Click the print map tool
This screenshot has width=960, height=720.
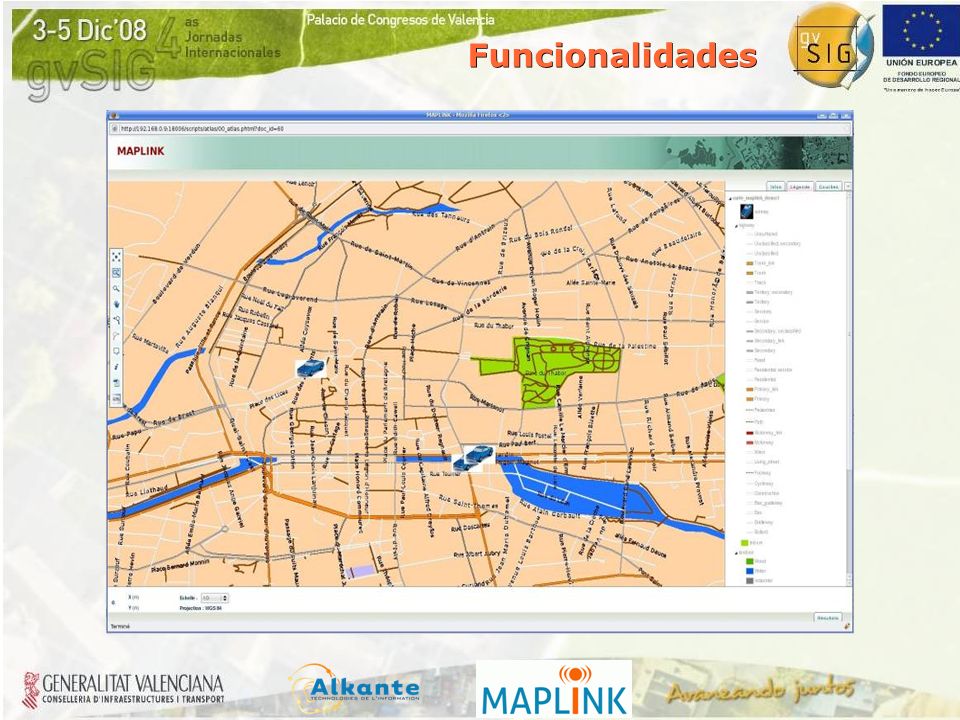coord(116,383)
